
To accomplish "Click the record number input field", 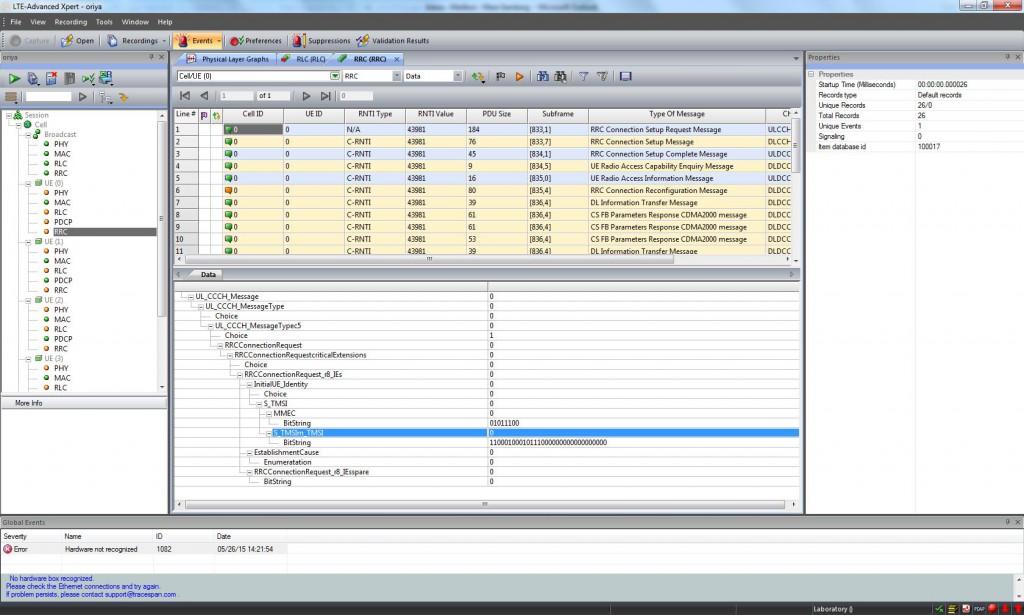I will pos(236,96).
